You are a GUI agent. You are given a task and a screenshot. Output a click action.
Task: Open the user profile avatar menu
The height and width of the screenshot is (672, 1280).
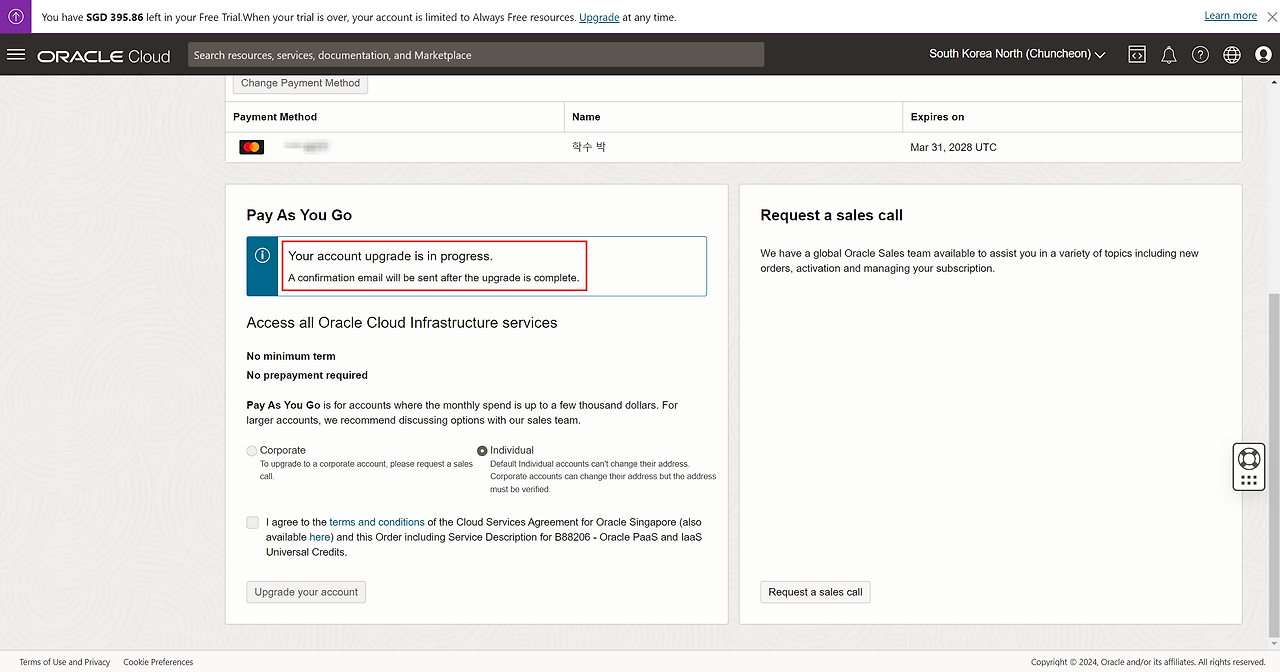click(x=1263, y=55)
